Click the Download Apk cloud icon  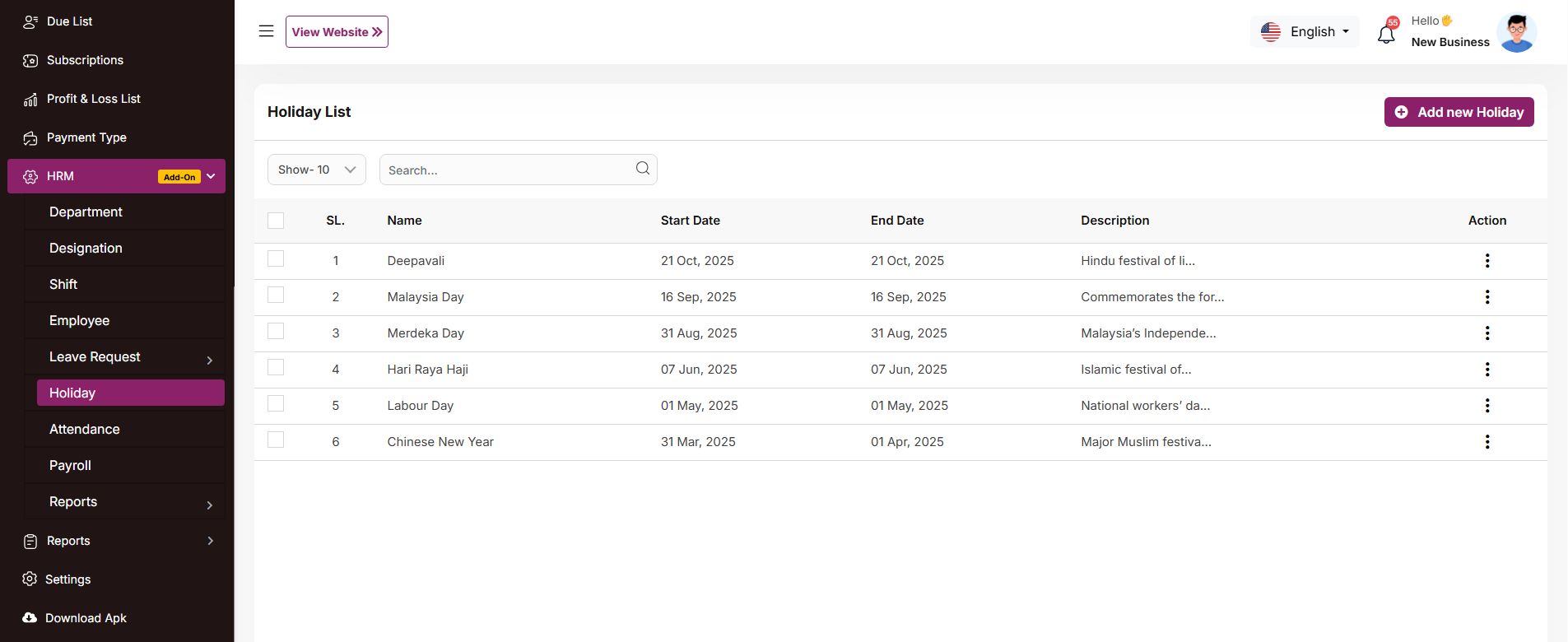[30, 618]
